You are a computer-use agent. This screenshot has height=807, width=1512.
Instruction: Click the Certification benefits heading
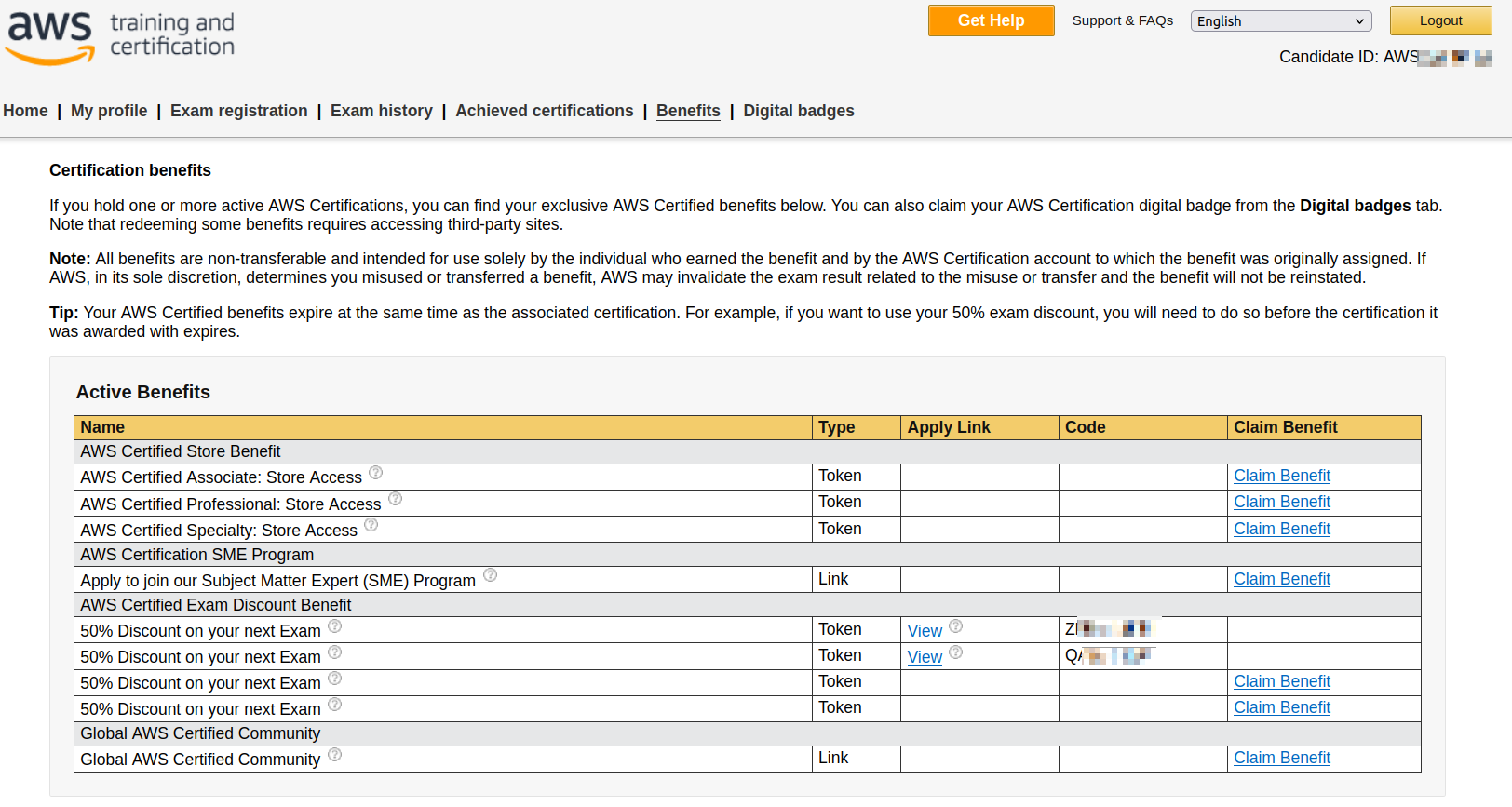[130, 170]
